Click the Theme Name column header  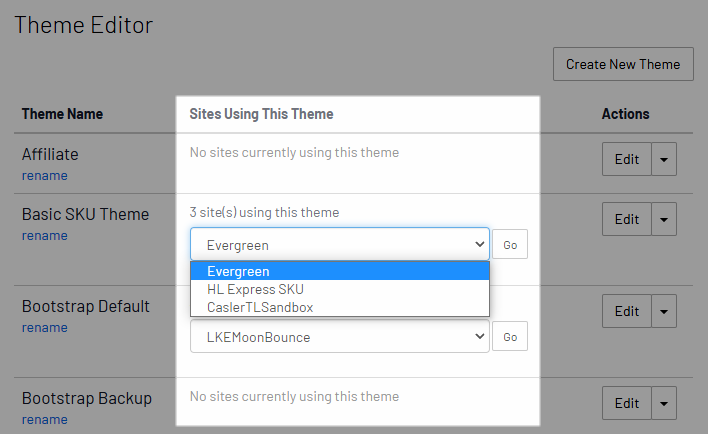point(62,114)
